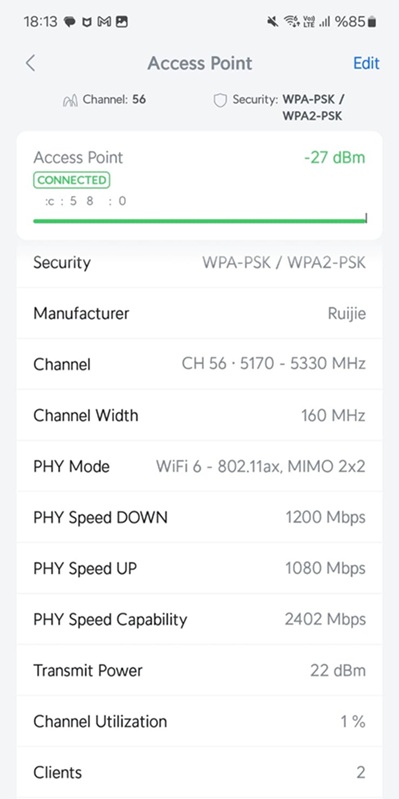Select the PHY Speed DOWN row

tap(200, 517)
